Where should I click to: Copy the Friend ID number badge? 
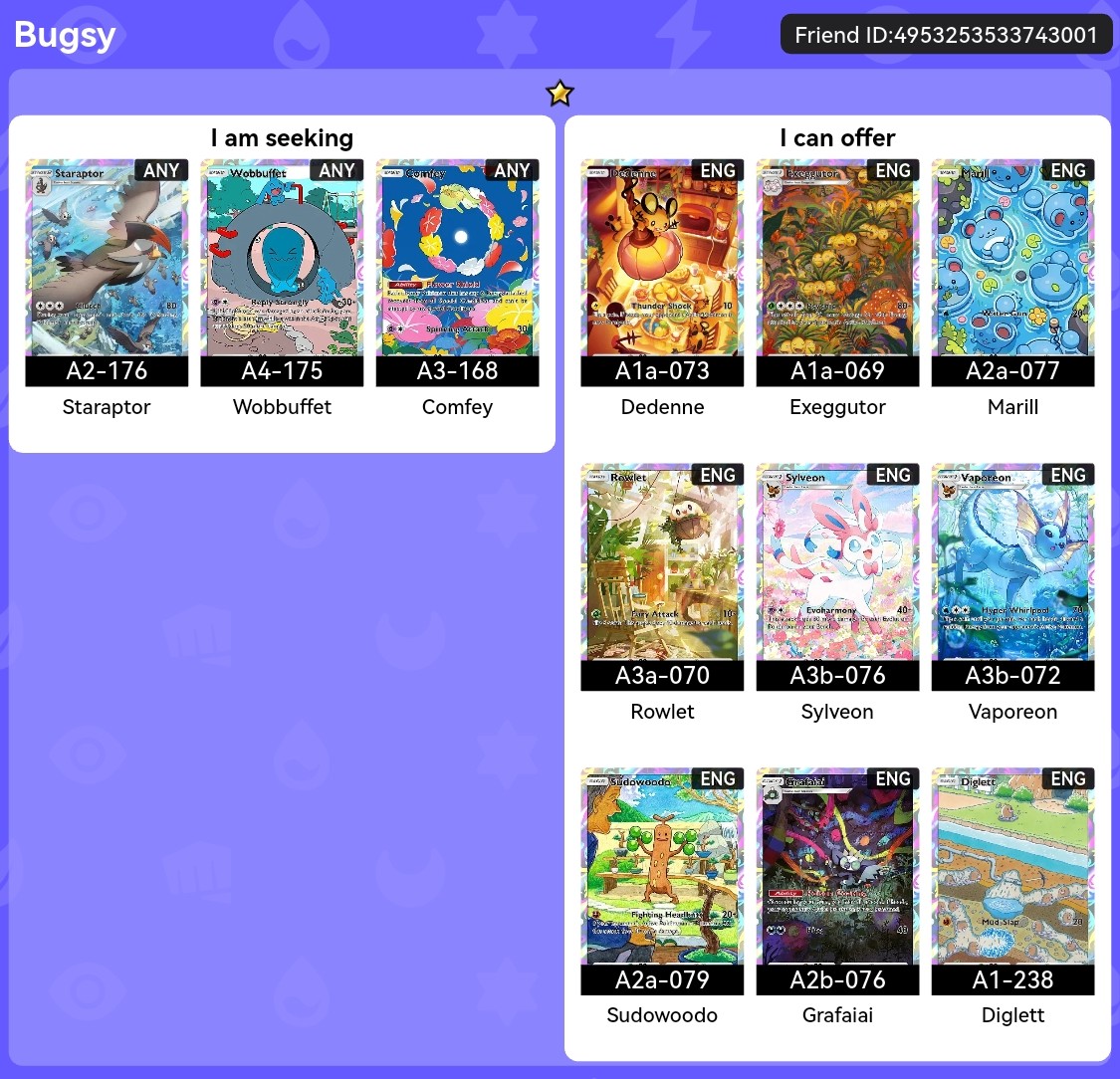click(946, 34)
